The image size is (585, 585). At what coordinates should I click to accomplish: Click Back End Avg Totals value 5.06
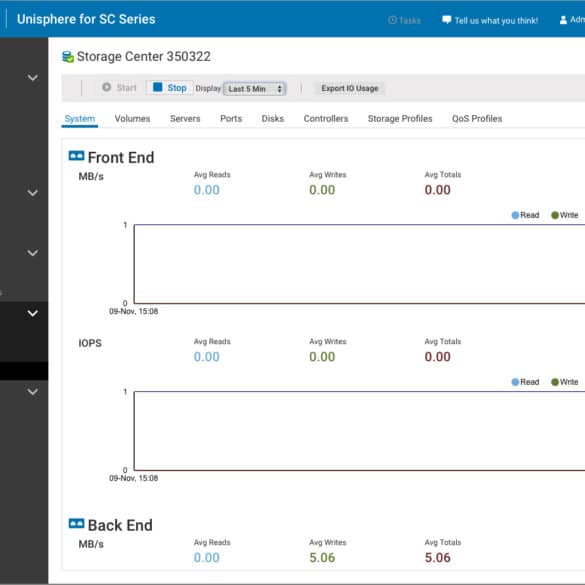click(x=438, y=557)
